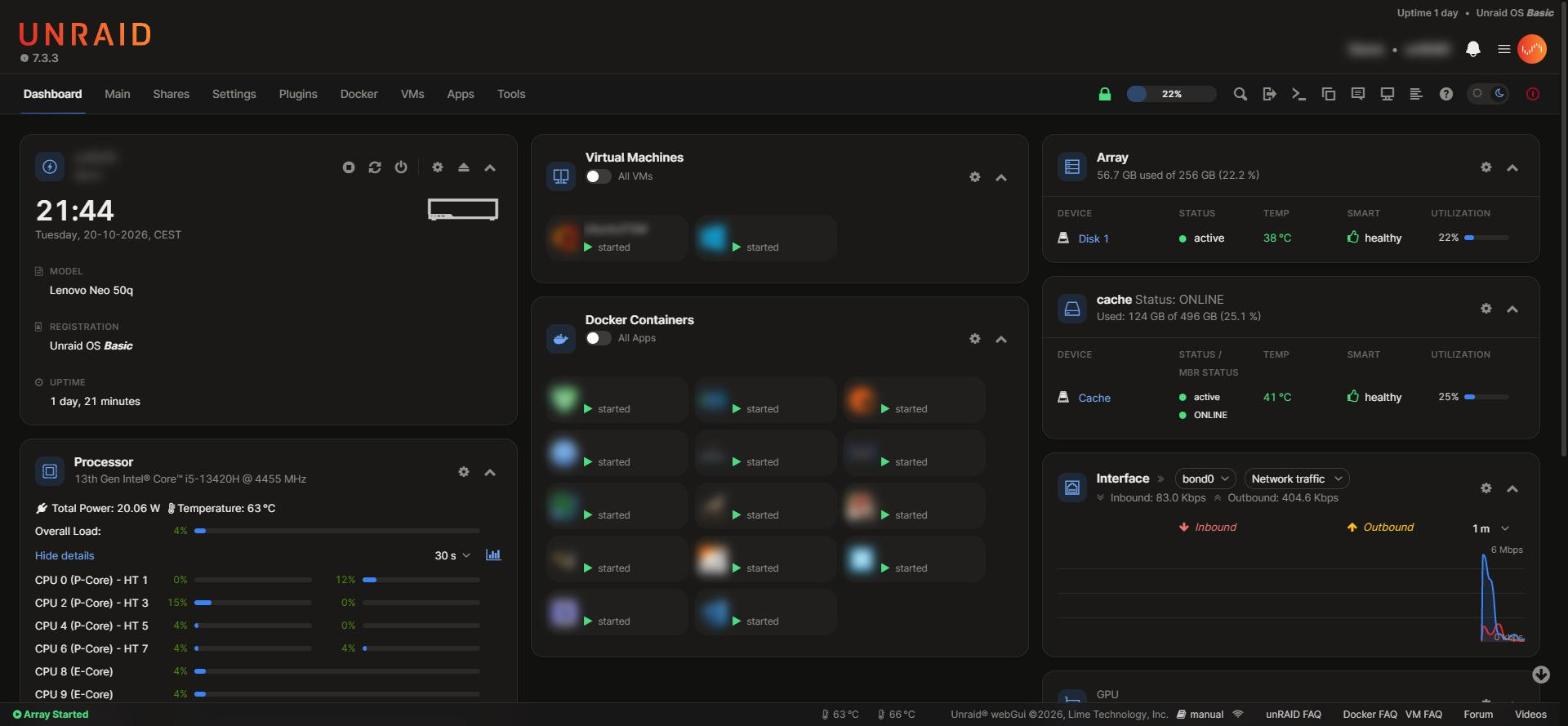Click the hamburger menu next to avatar

(x=1503, y=48)
